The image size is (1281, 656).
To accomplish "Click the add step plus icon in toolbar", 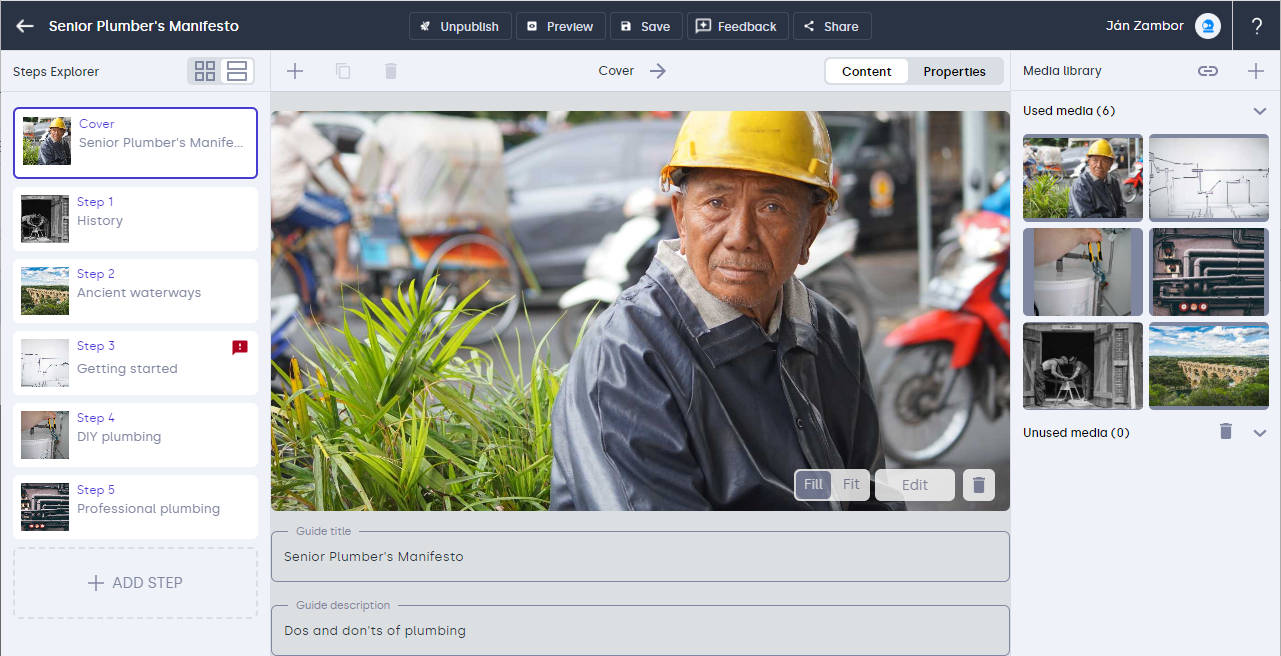I will pos(295,71).
